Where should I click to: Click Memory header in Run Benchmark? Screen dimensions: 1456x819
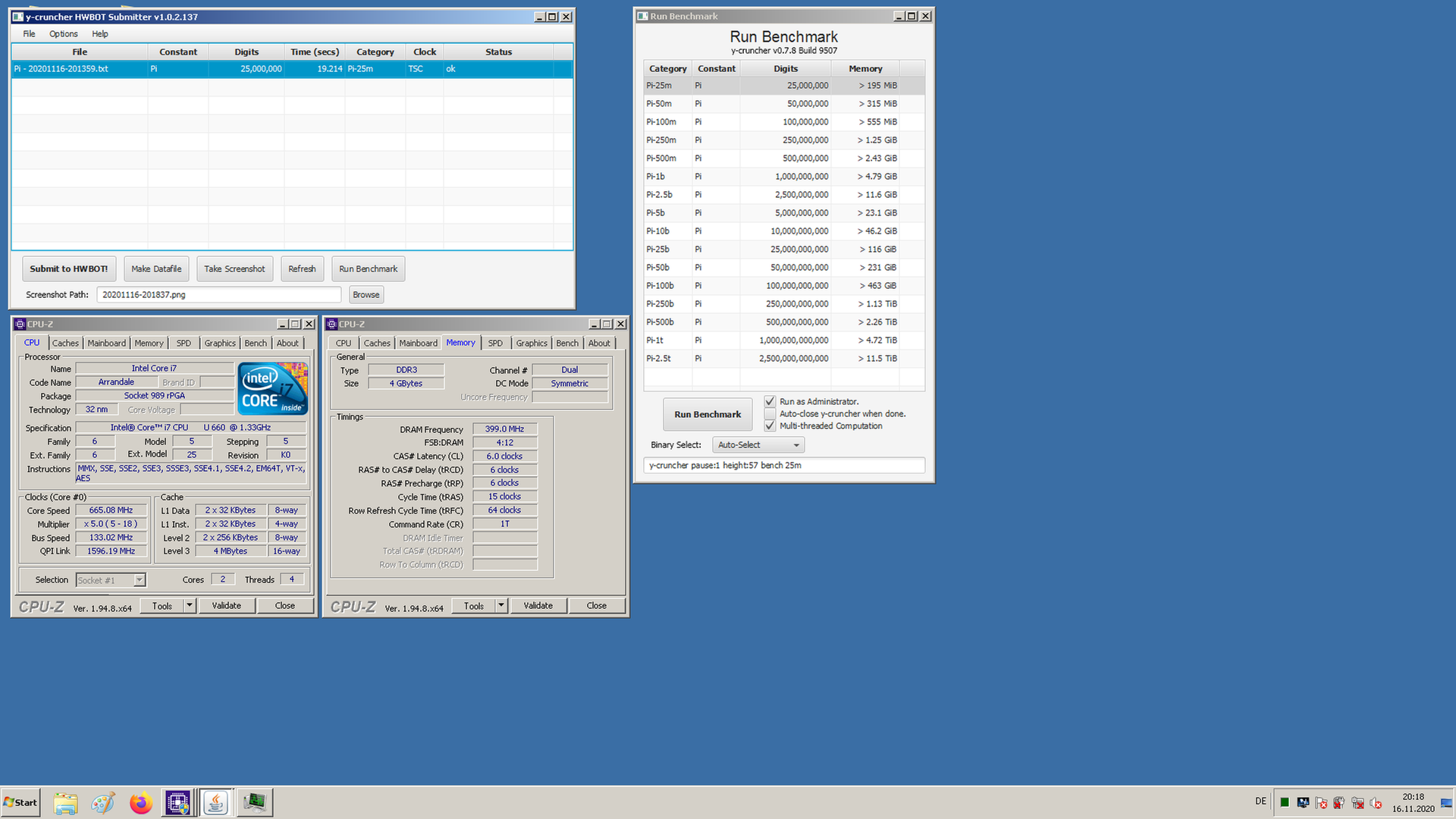click(x=865, y=69)
